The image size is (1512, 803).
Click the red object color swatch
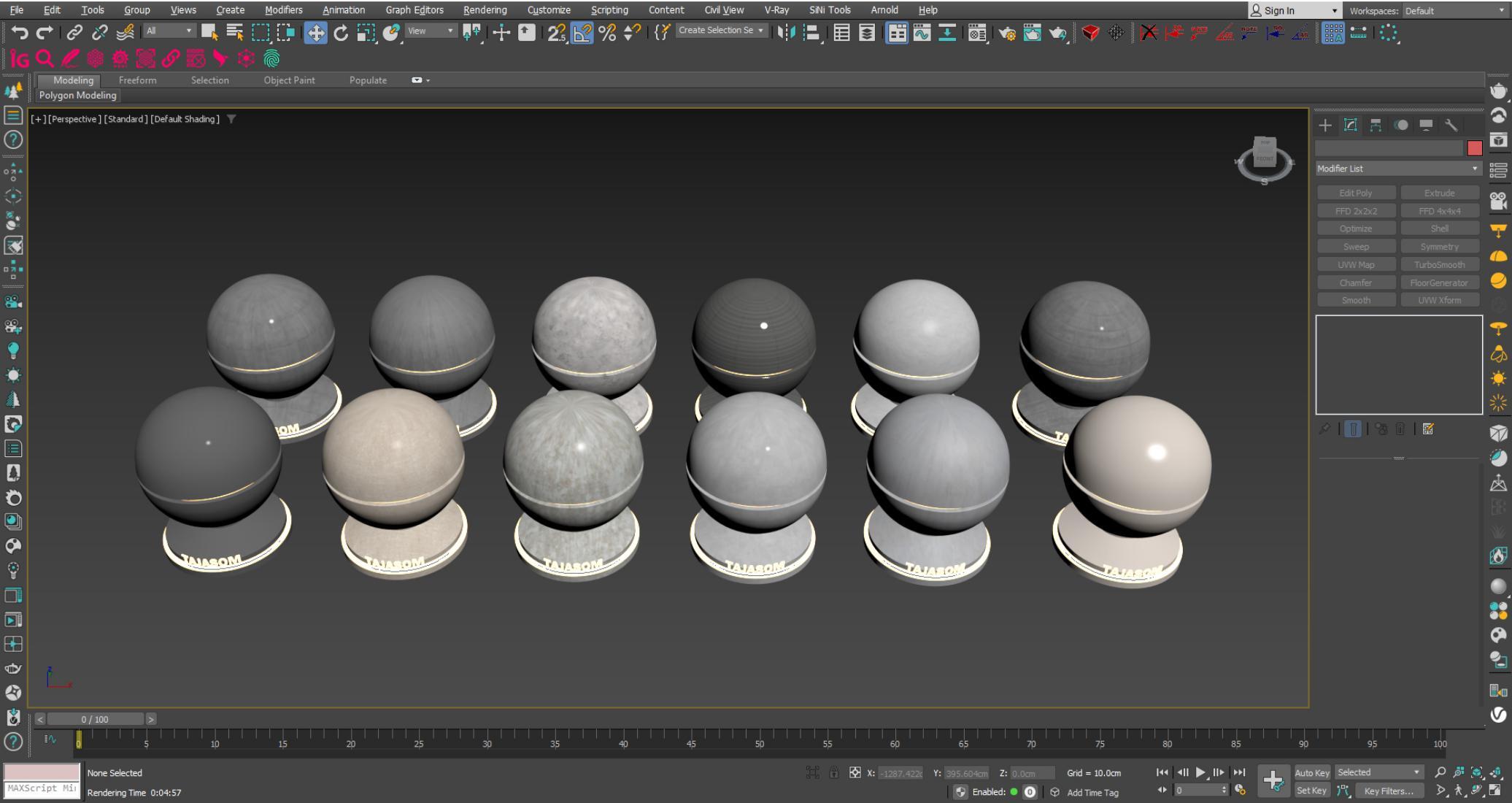1474,148
